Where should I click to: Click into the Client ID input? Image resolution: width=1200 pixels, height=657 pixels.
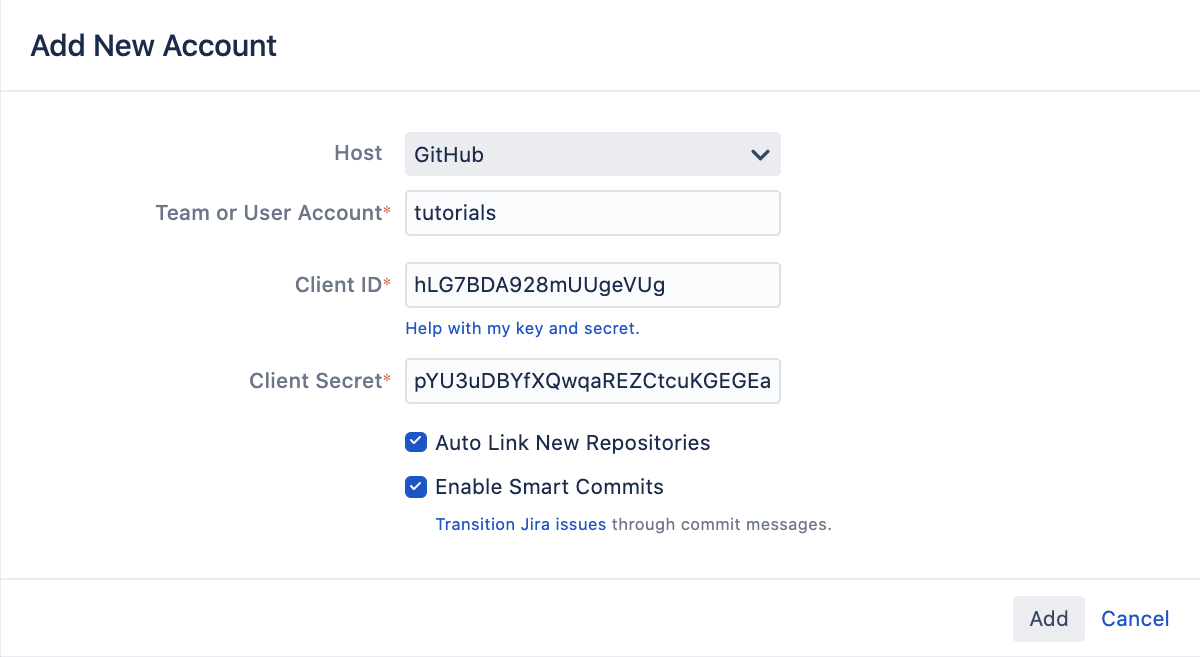tap(592, 285)
